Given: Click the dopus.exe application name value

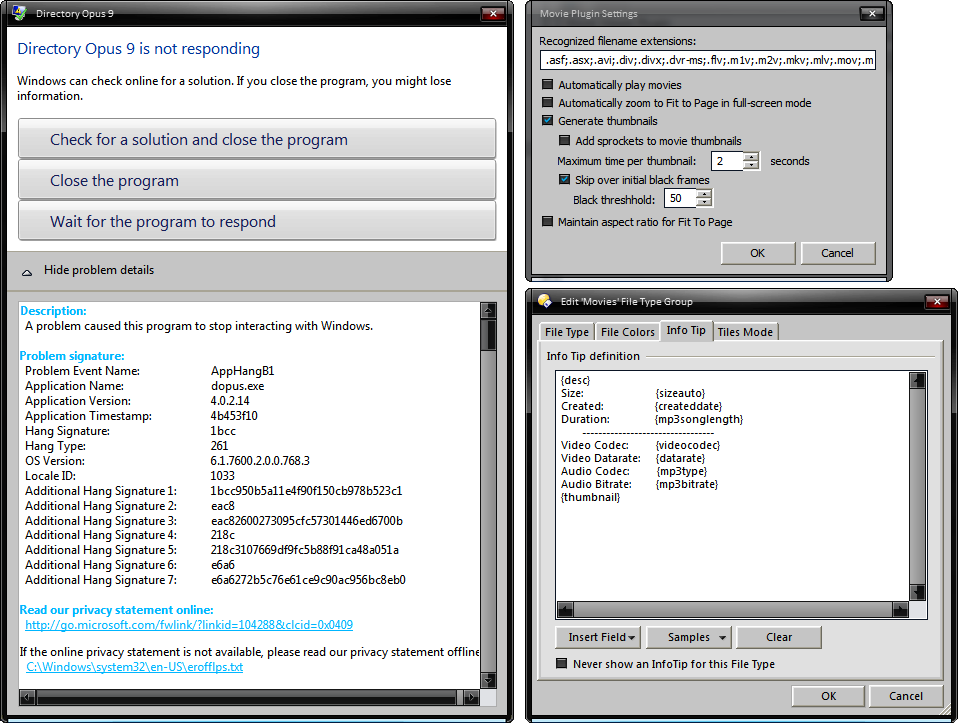Looking at the screenshot, I should click(238, 386).
